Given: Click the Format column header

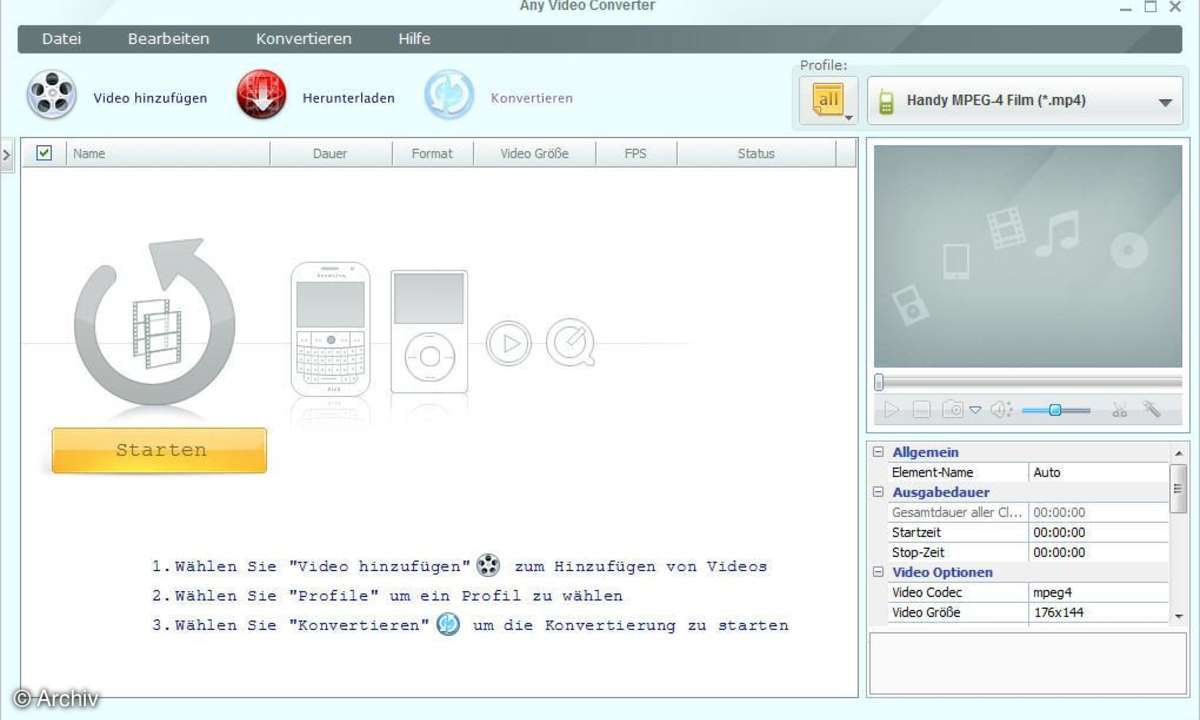Looking at the screenshot, I should [x=432, y=153].
